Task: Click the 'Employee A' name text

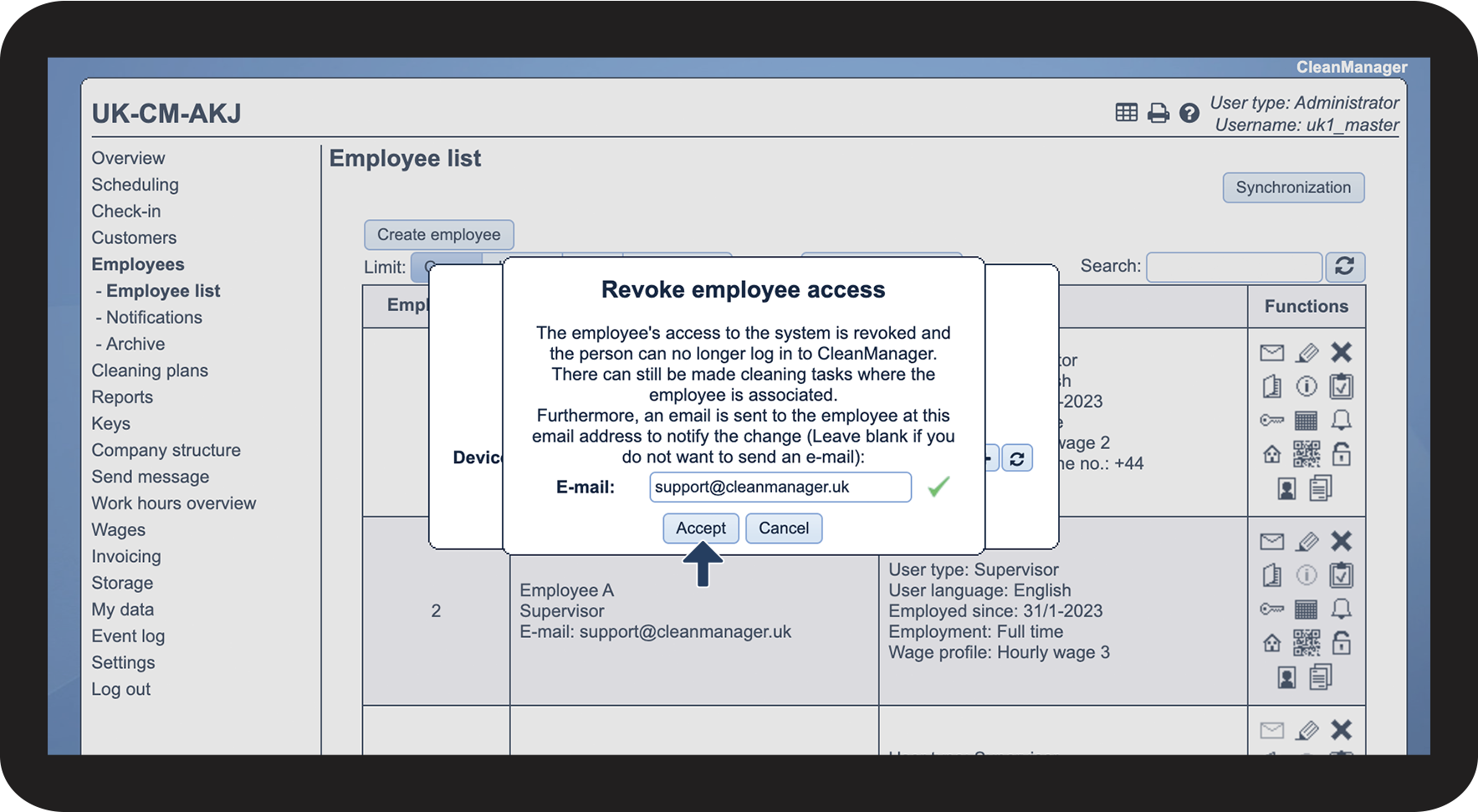Action: point(567,590)
